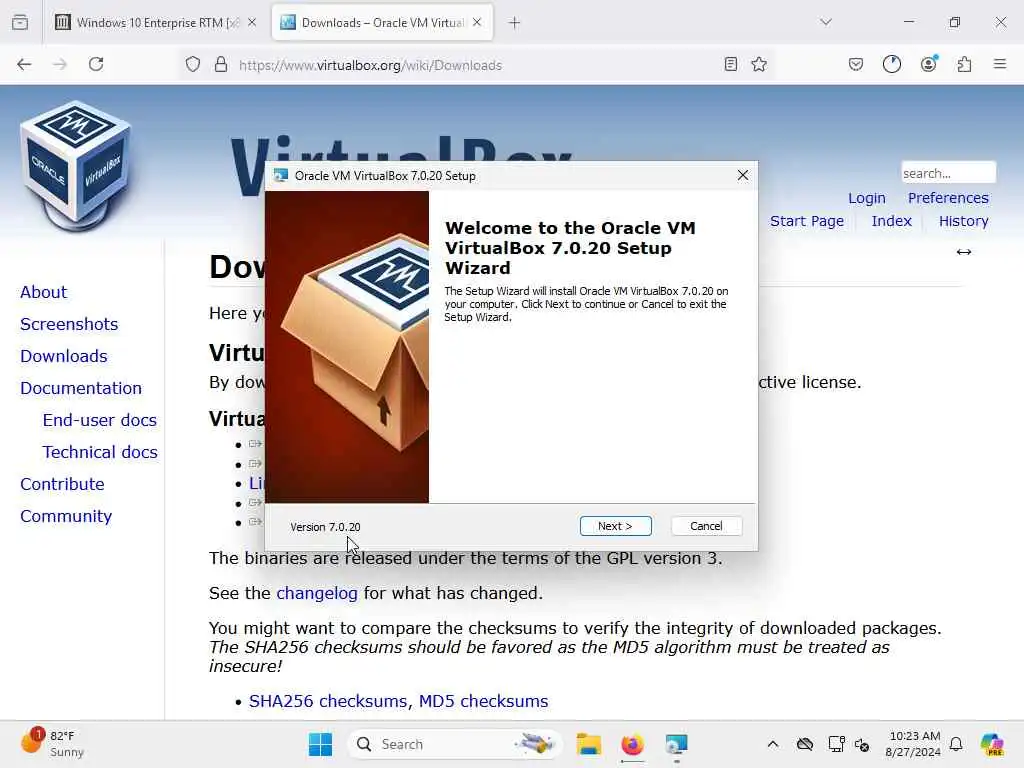The image size is (1024, 768).
Task: Open Documentation in the sidebar
Action: (x=80, y=388)
